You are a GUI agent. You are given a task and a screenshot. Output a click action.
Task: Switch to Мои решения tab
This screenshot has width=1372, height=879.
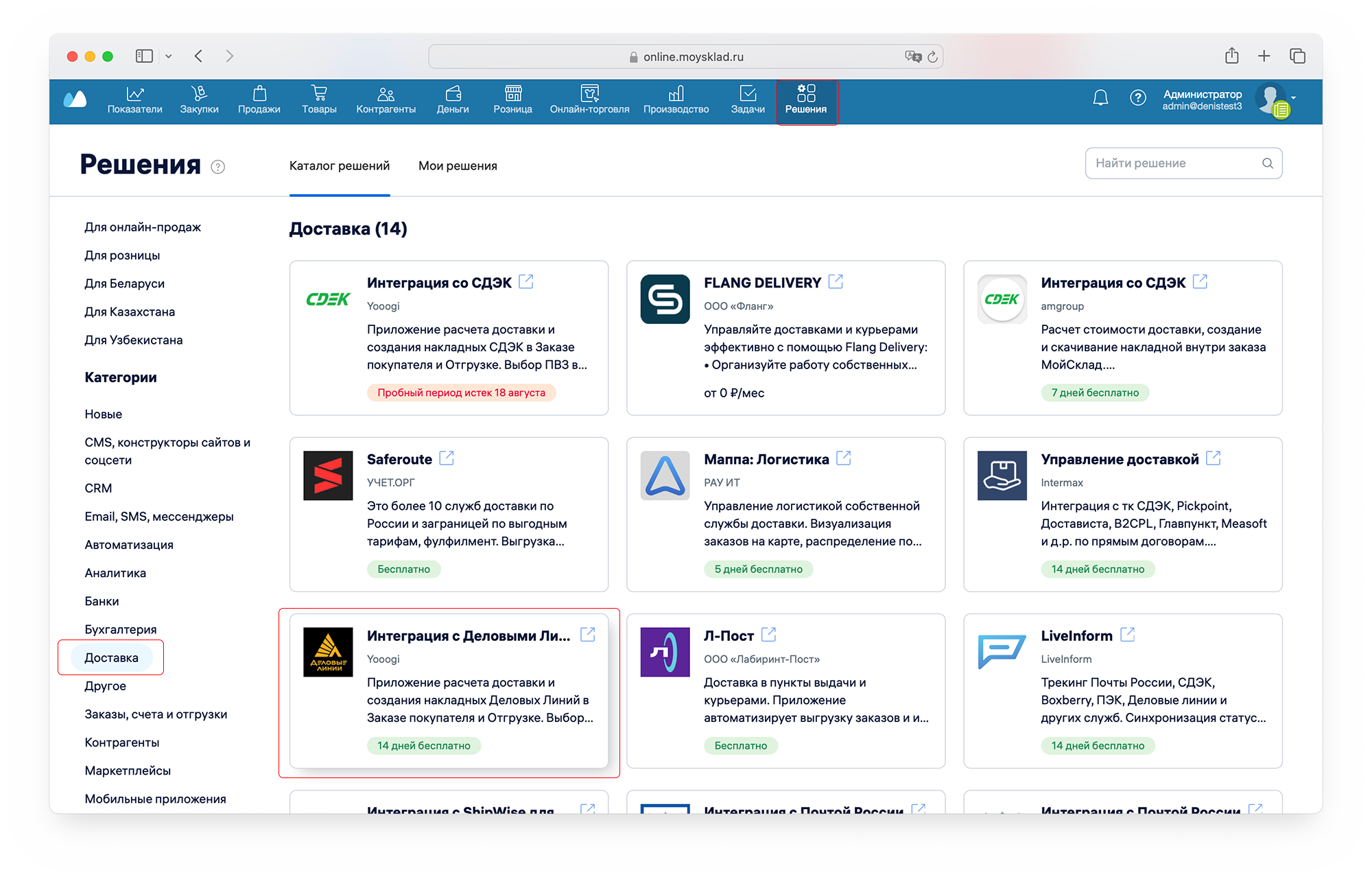coord(458,166)
